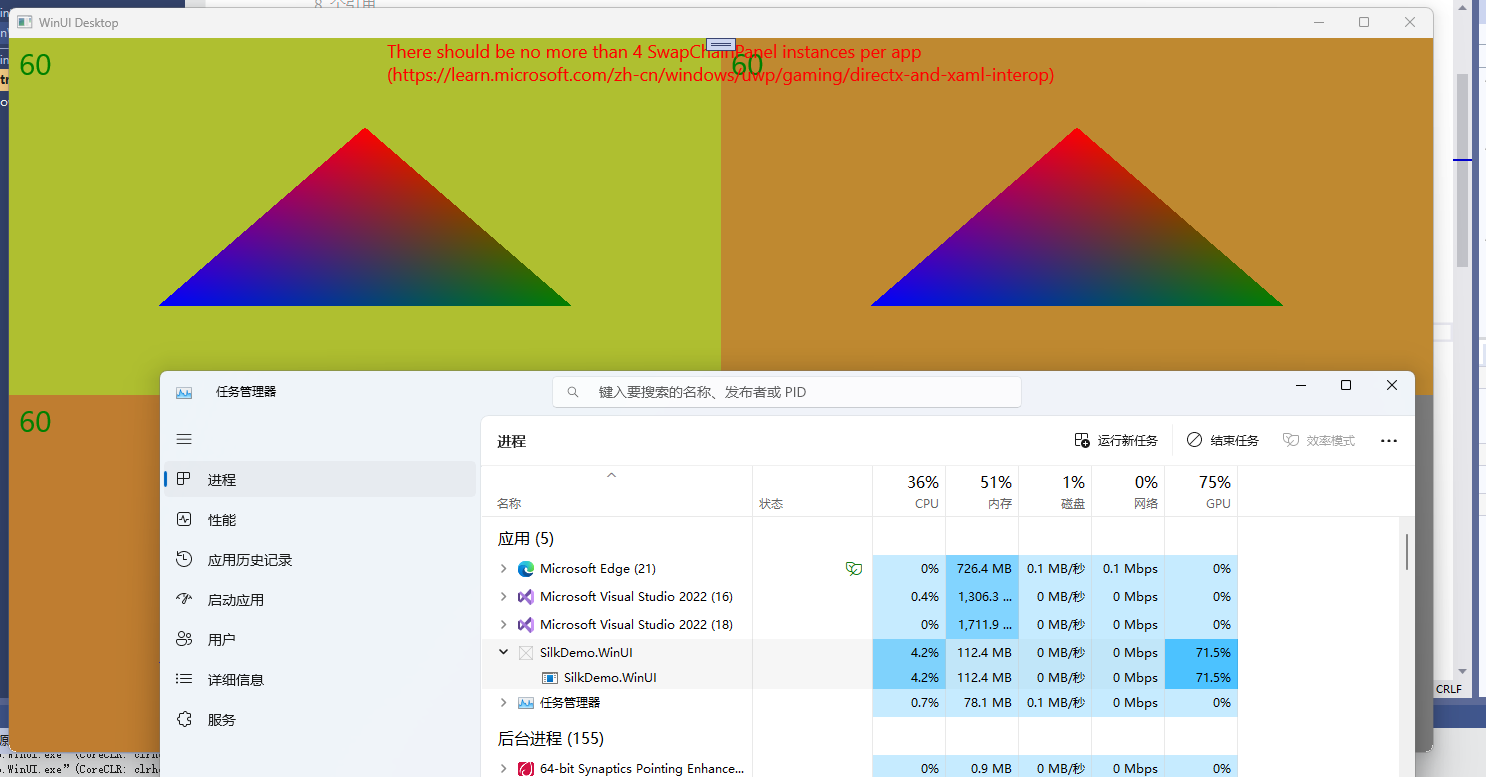The height and width of the screenshot is (777, 1486).
Task: Click the 71.5% GPU cell of SilkDemo.WinUI parent
Action: [1201, 653]
